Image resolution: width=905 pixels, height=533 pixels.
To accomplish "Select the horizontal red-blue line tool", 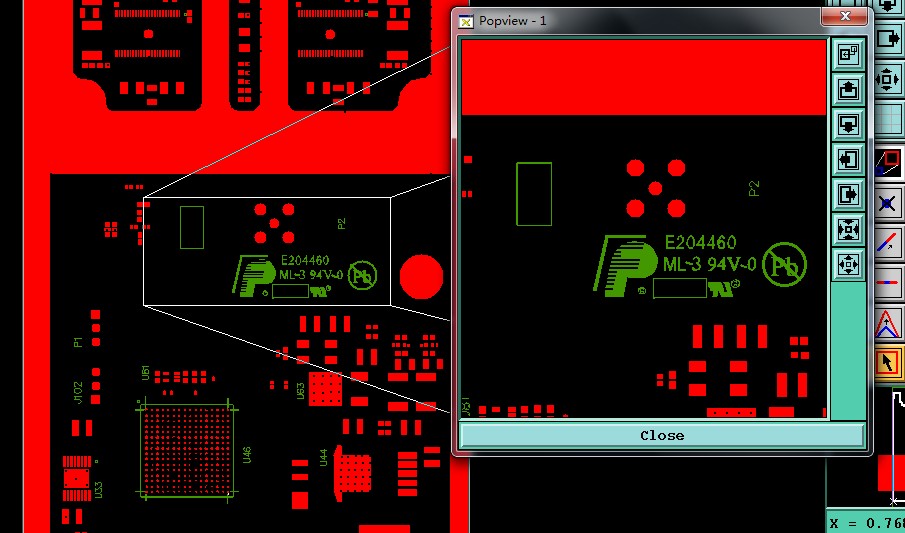I will pyautogui.click(x=888, y=283).
